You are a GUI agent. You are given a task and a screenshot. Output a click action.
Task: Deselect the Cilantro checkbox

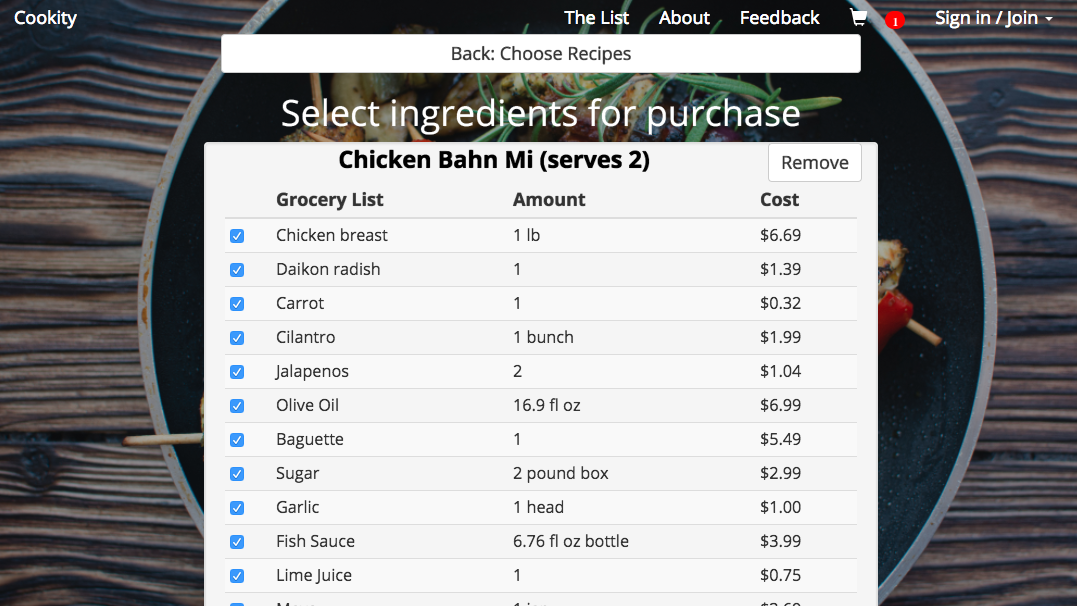(x=237, y=338)
